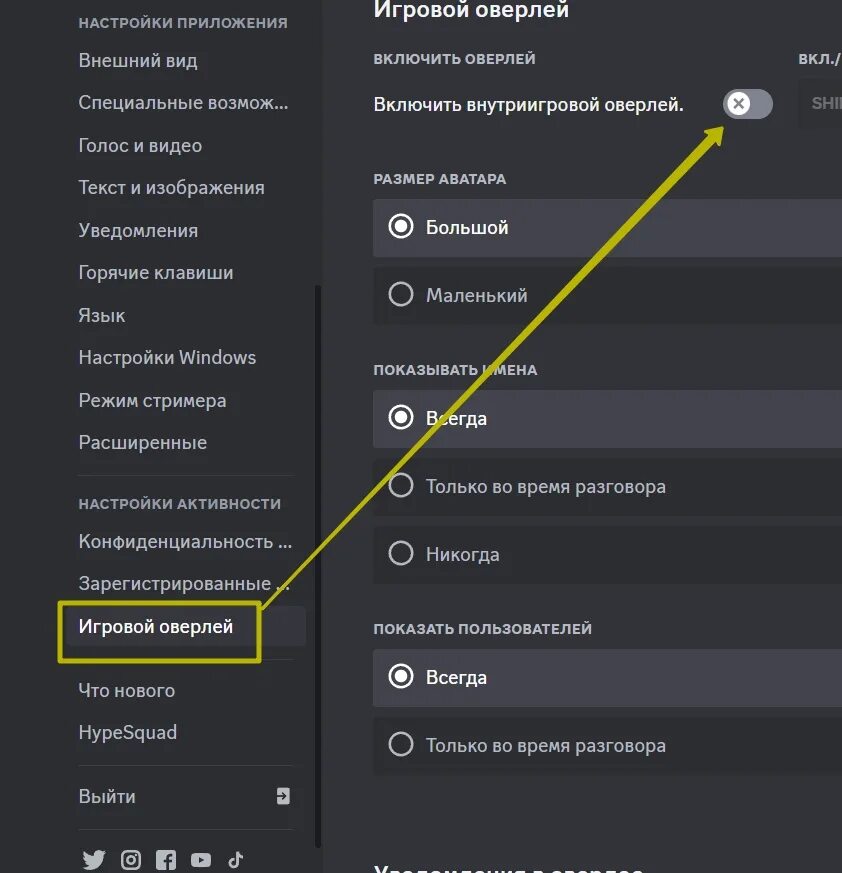Open Discord's Facebook page icon
The width and height of the screenshot is (842, 873).
coord(166,859)
